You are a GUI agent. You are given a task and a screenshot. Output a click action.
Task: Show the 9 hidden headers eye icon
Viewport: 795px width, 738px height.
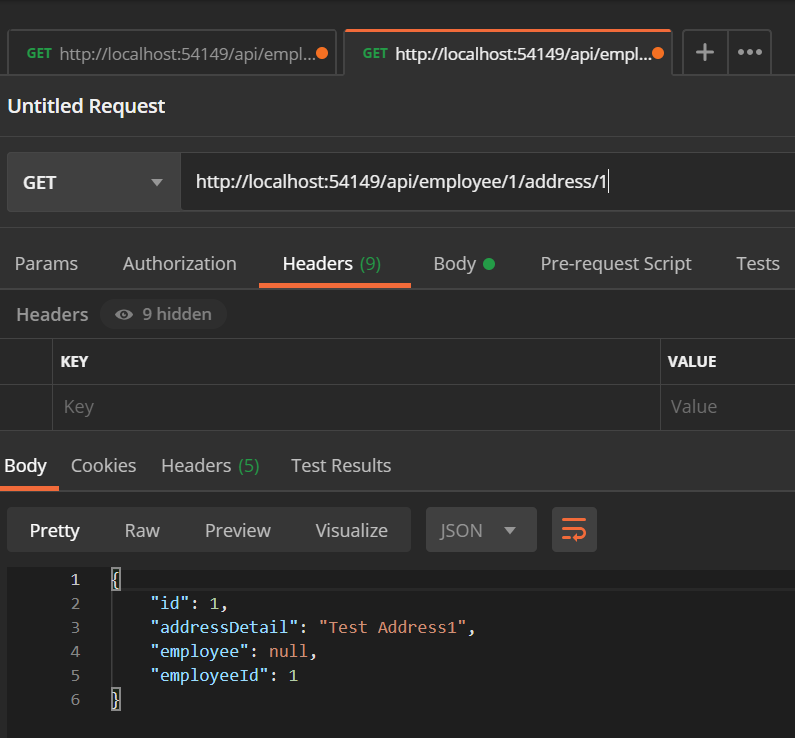coord(124,315)
